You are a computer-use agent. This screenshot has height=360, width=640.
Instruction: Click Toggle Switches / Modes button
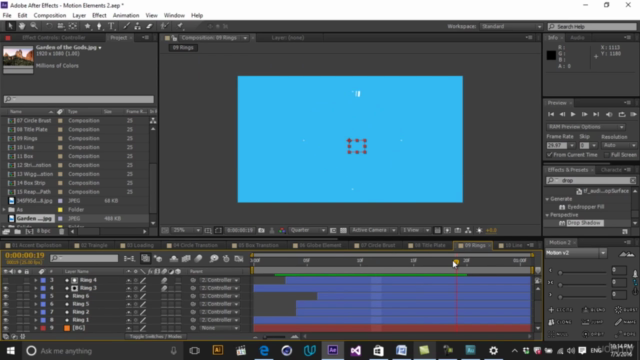[x=156, y=337]
